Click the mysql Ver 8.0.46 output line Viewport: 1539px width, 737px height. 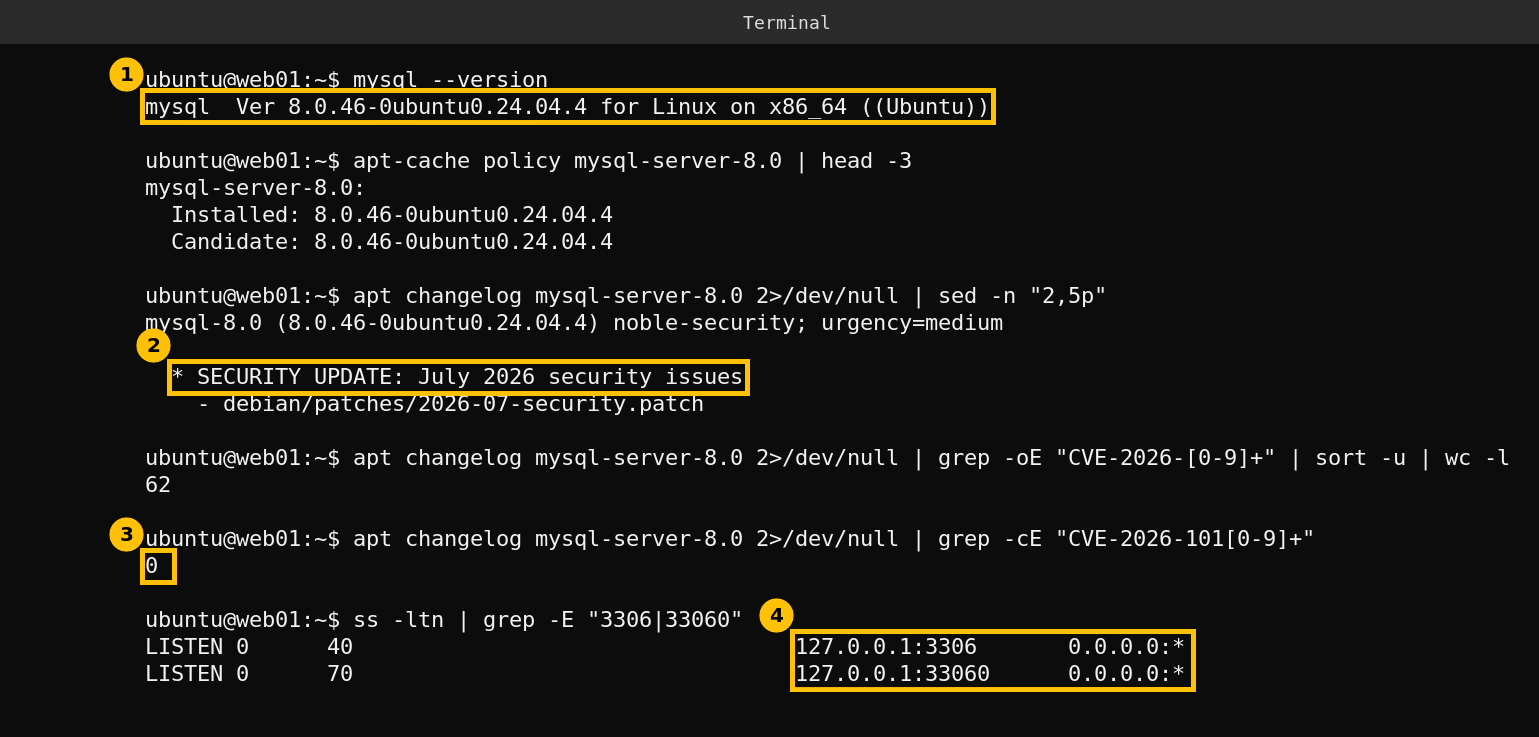tap(567, 107)
